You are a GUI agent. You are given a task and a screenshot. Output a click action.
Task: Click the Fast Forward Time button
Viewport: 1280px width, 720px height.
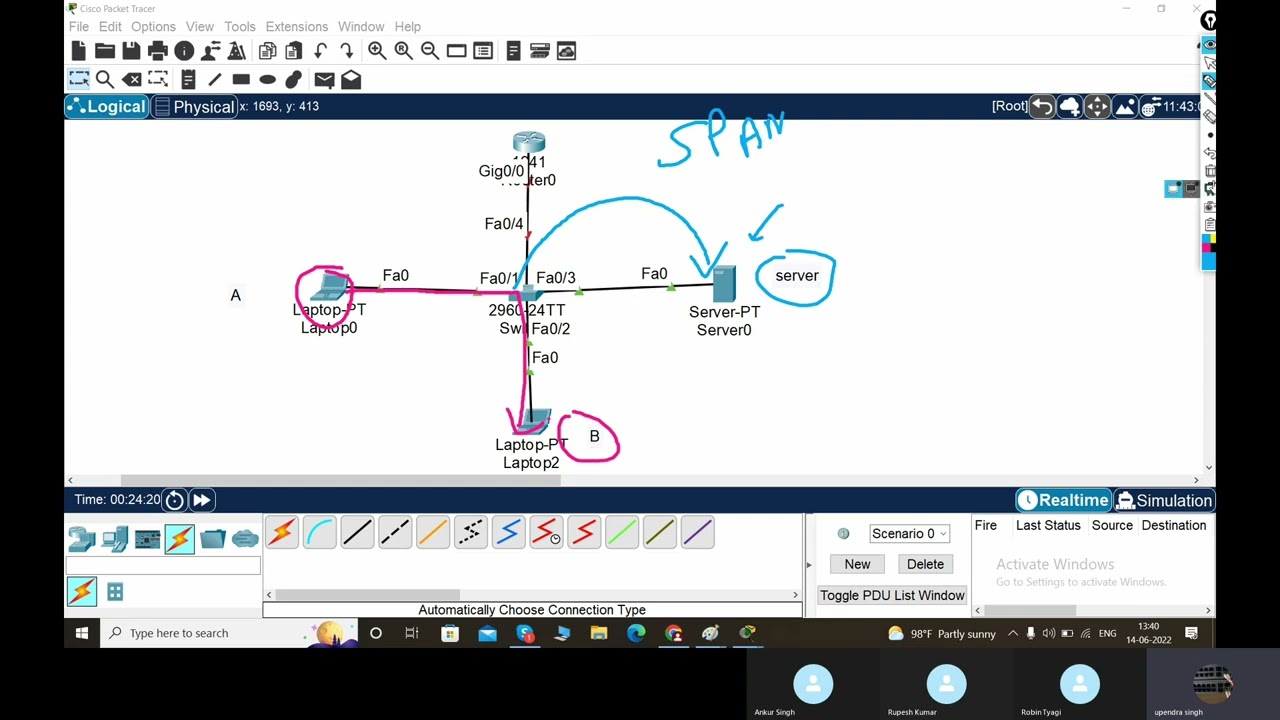click(201, 500)
